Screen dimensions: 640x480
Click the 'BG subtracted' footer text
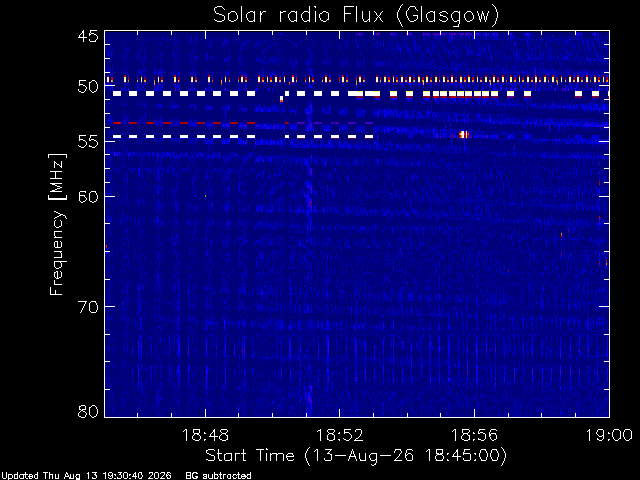pos(218,476)
